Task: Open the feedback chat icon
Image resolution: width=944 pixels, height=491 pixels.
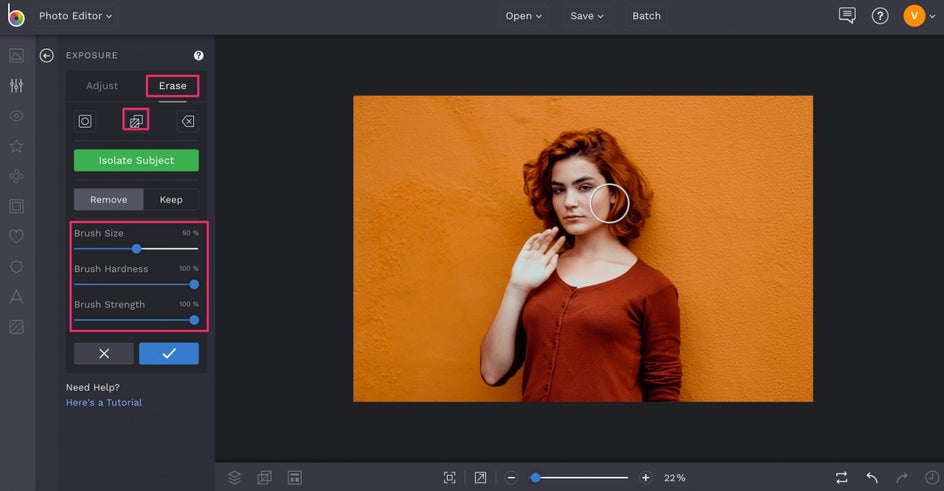Action: (847, 16)
